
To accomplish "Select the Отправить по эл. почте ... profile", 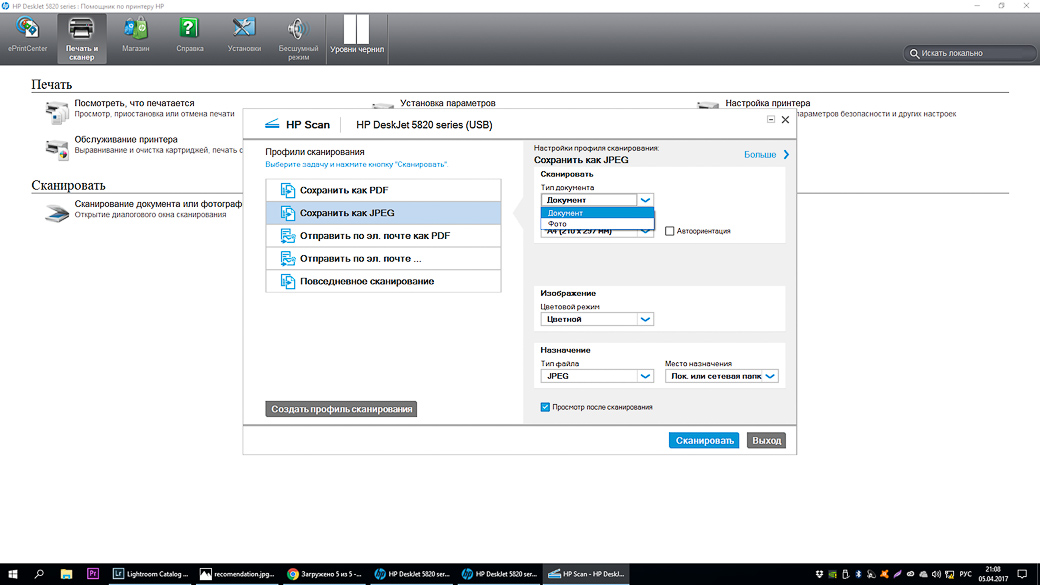I will [x=383, y=259].
